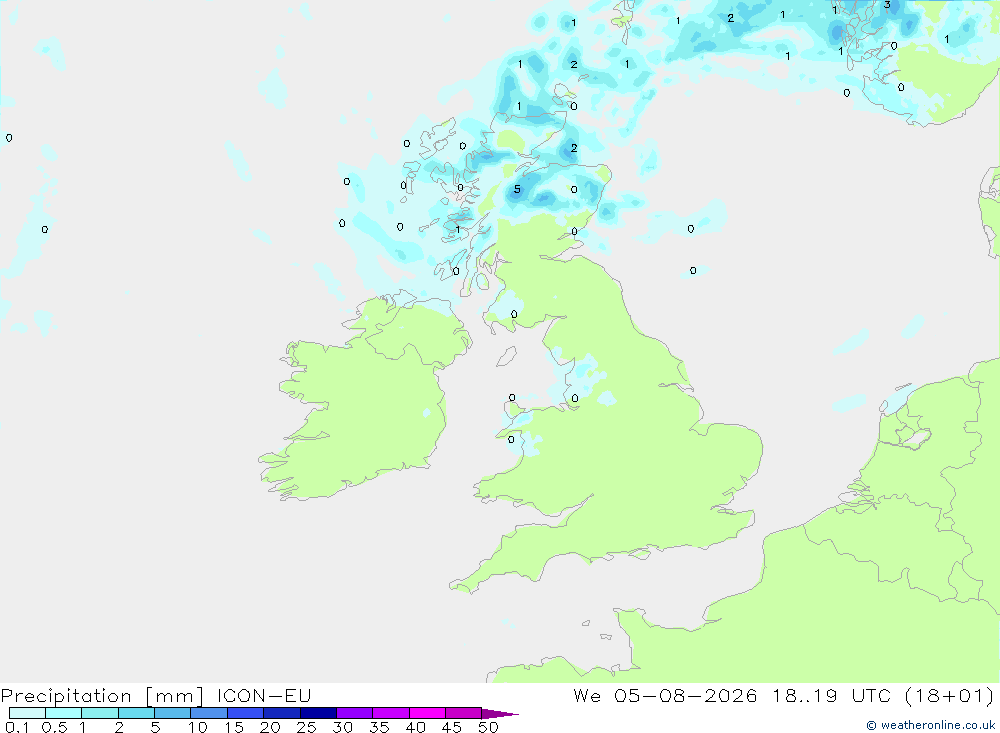
Task: Select the "(18+01)" forecast offset text
Action: [x=949, y=695]
